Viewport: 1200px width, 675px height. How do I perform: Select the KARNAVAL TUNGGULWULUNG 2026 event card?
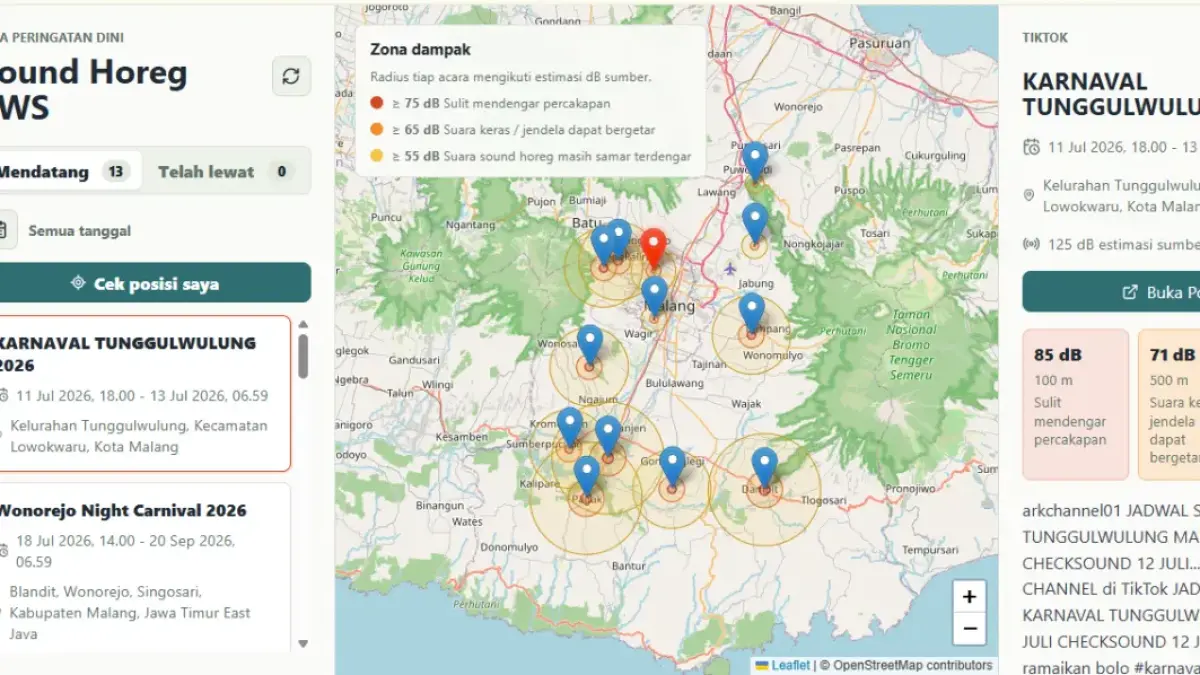pos(145,393)
